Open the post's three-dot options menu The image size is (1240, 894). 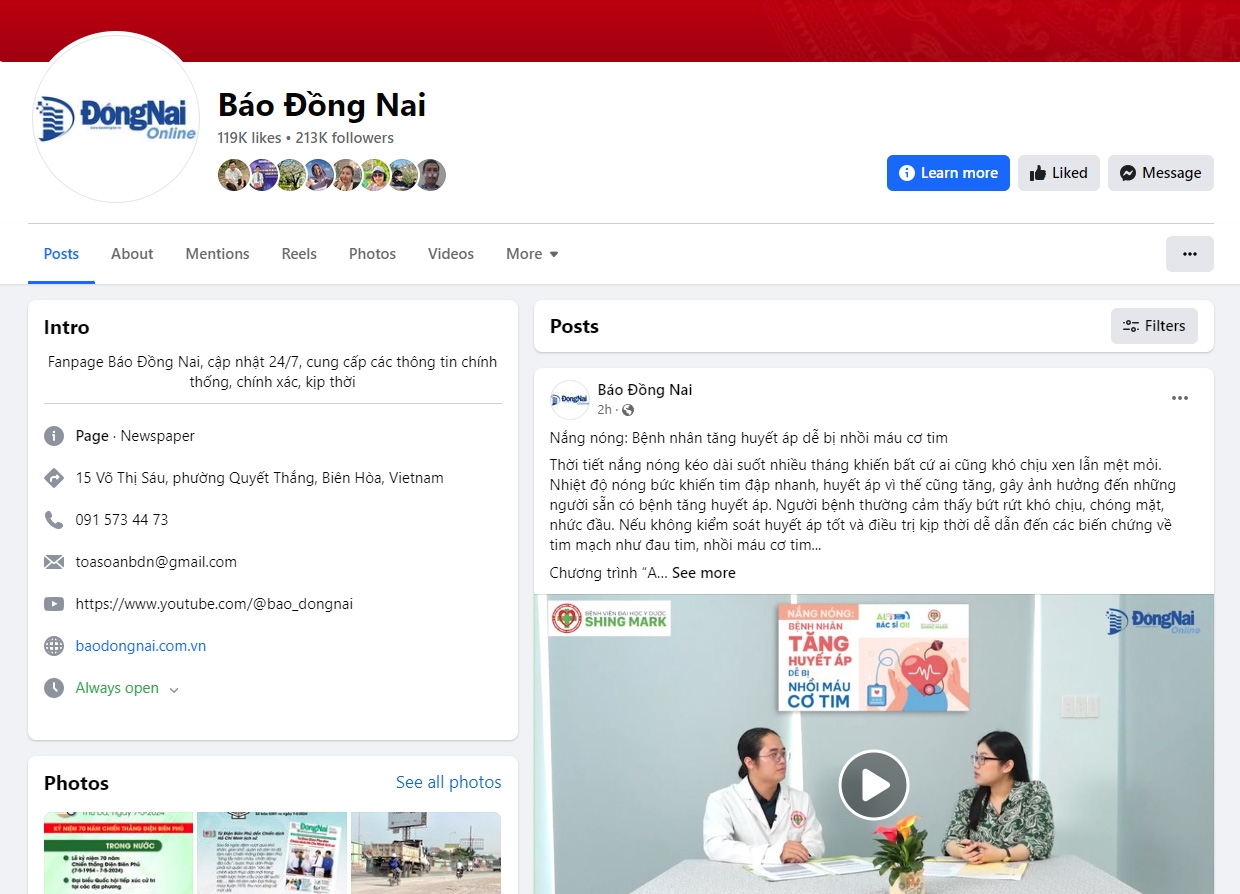click(x=1180, y=398)
